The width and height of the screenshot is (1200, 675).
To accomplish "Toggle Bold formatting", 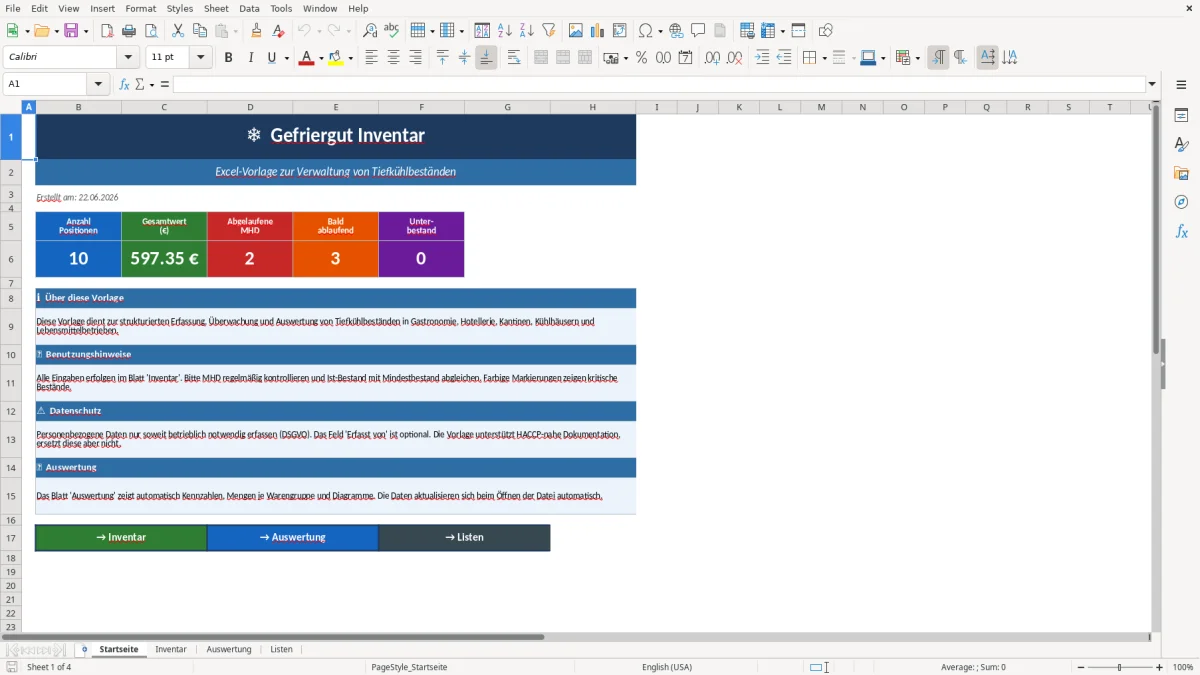I will point(229,58).
